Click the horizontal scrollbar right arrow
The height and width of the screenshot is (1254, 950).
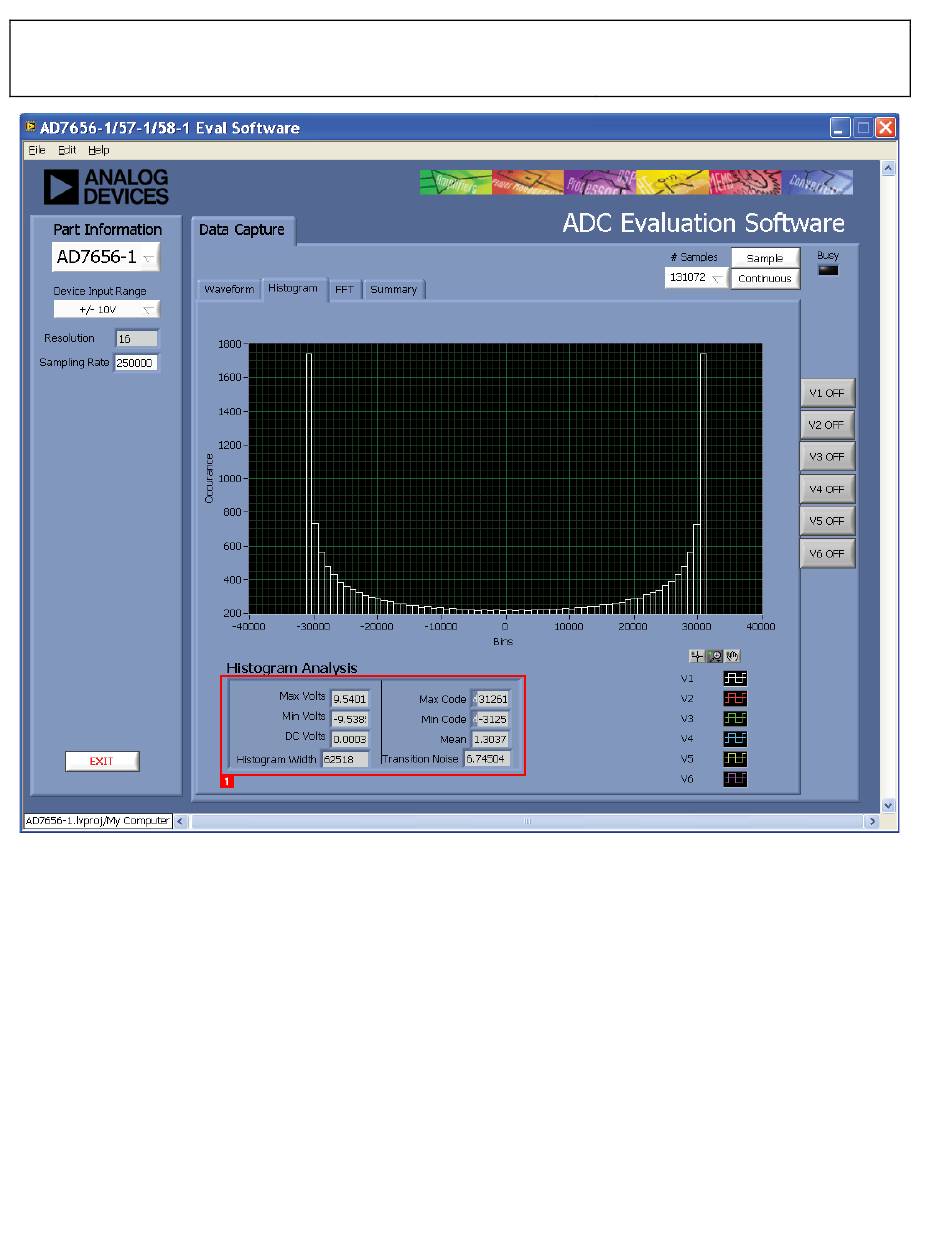[872, 822]
